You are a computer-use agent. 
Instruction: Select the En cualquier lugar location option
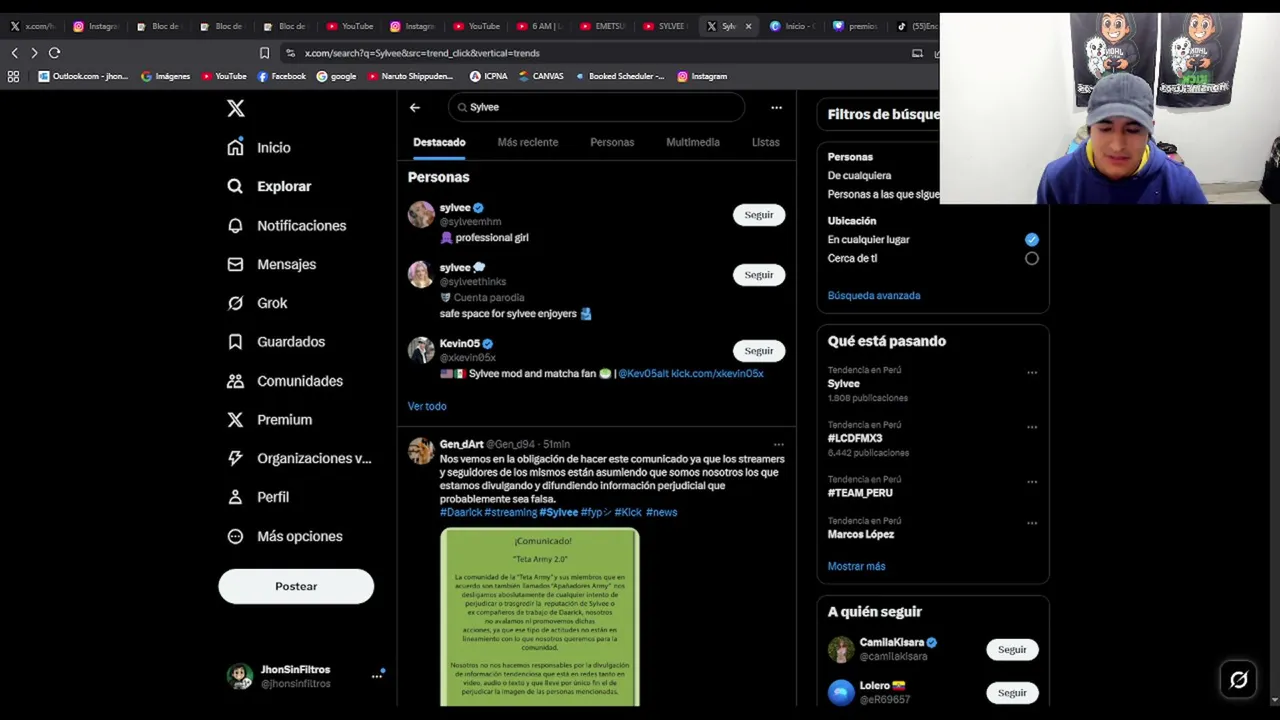tap(1032, 240)
